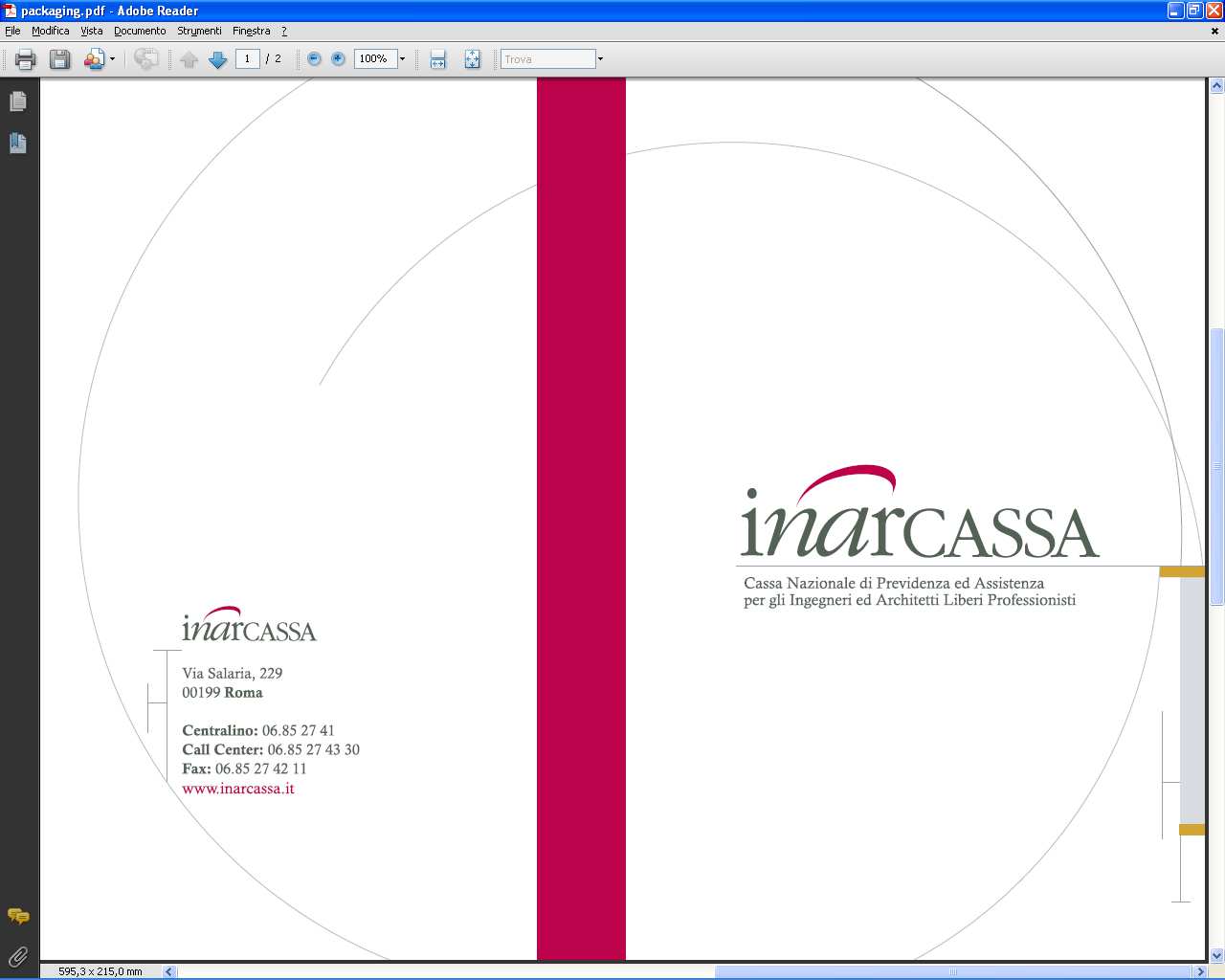Click the Trova search field
The width and height of the screenshot is (1225, 980).
547,59
